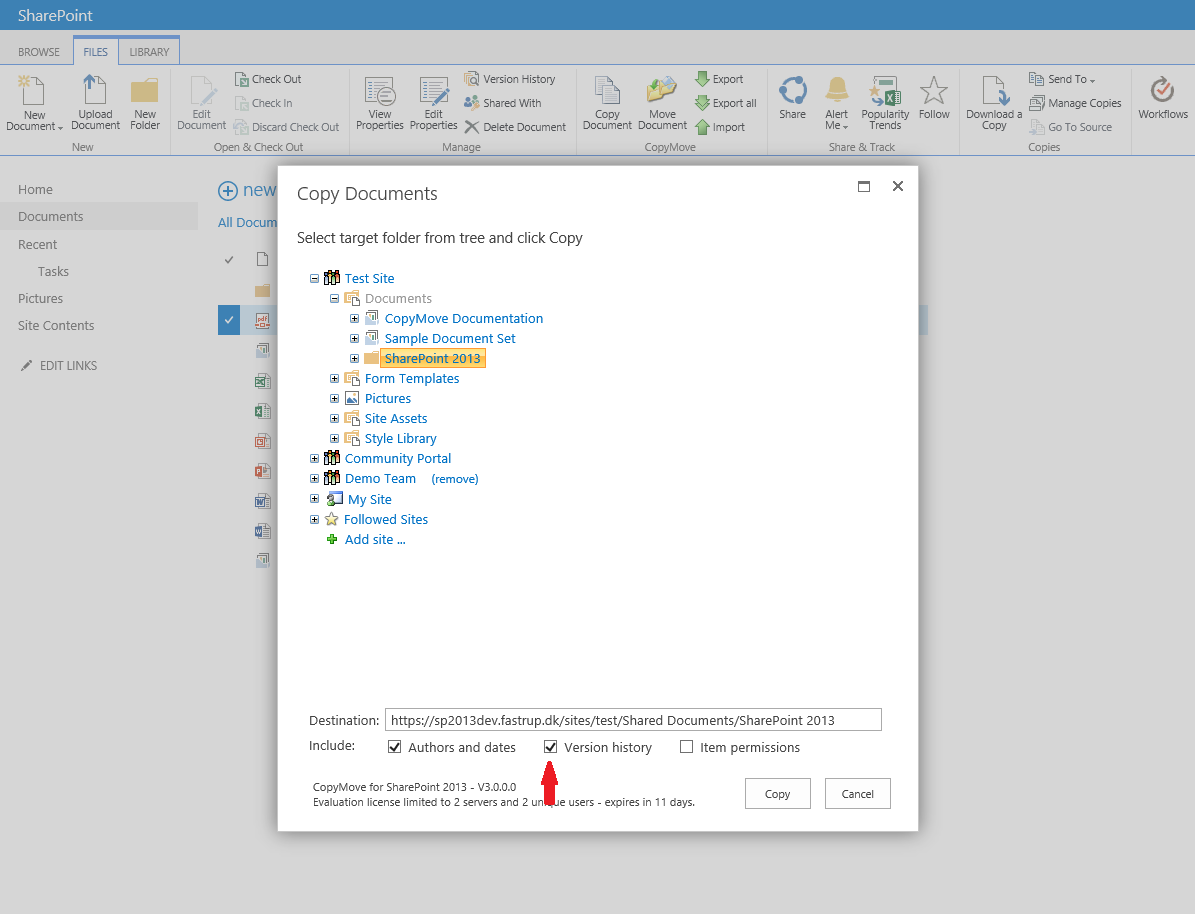
Task: Uncheck the selected PDF document row checkbox
Action: coord(229,320)
